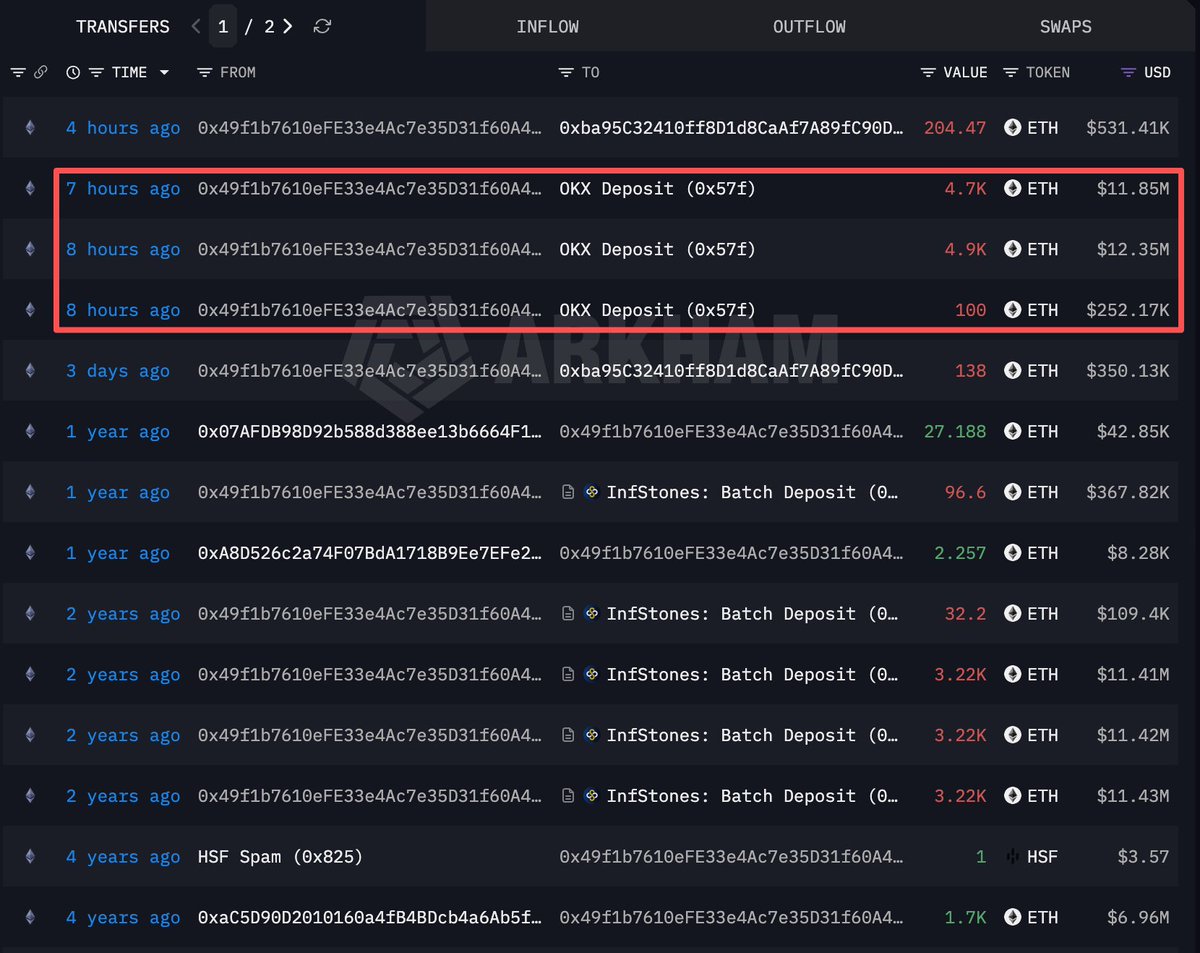1200x953 pixels.
Task: Click sender address in 4 hours ago row
Action: click(x=371, y=128)
